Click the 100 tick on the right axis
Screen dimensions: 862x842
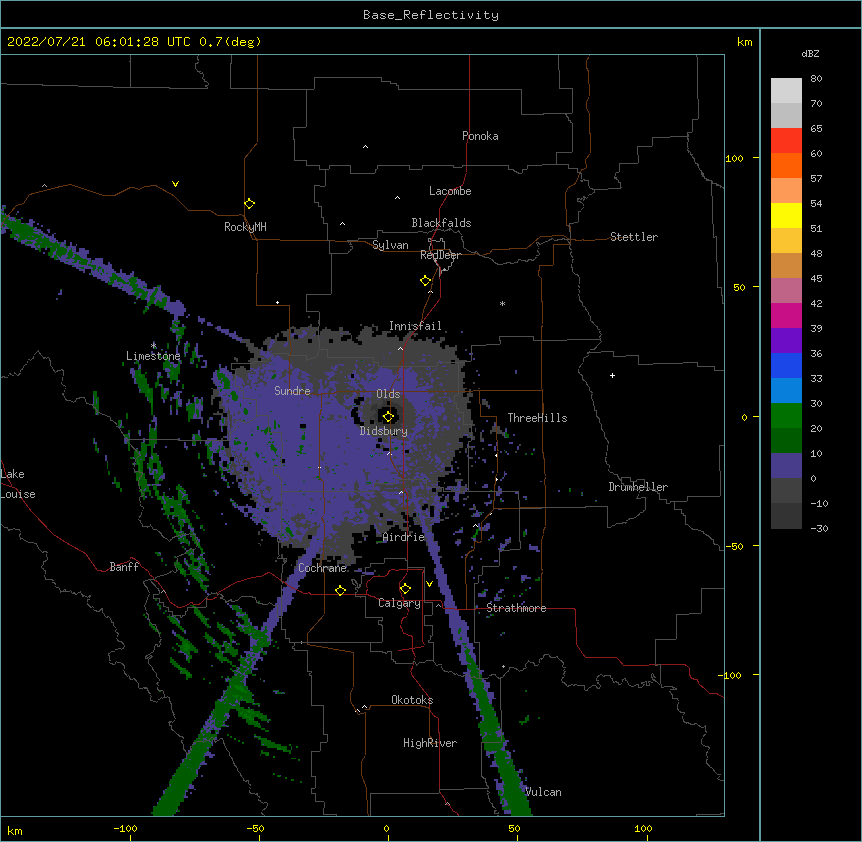pyautogui.click(x=734, y=158)
